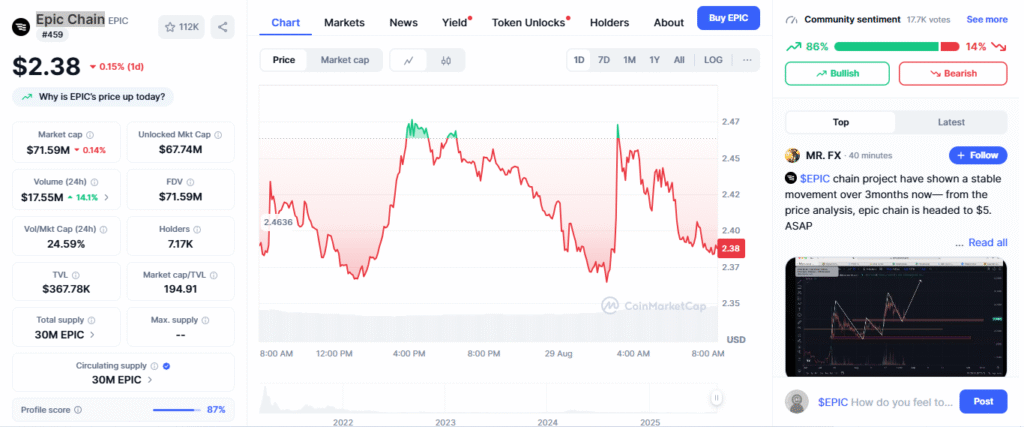The height and width of the screenshot is (427, 1024).
Task: Click the community sentiment gauge icon
Action: [792, 20]
